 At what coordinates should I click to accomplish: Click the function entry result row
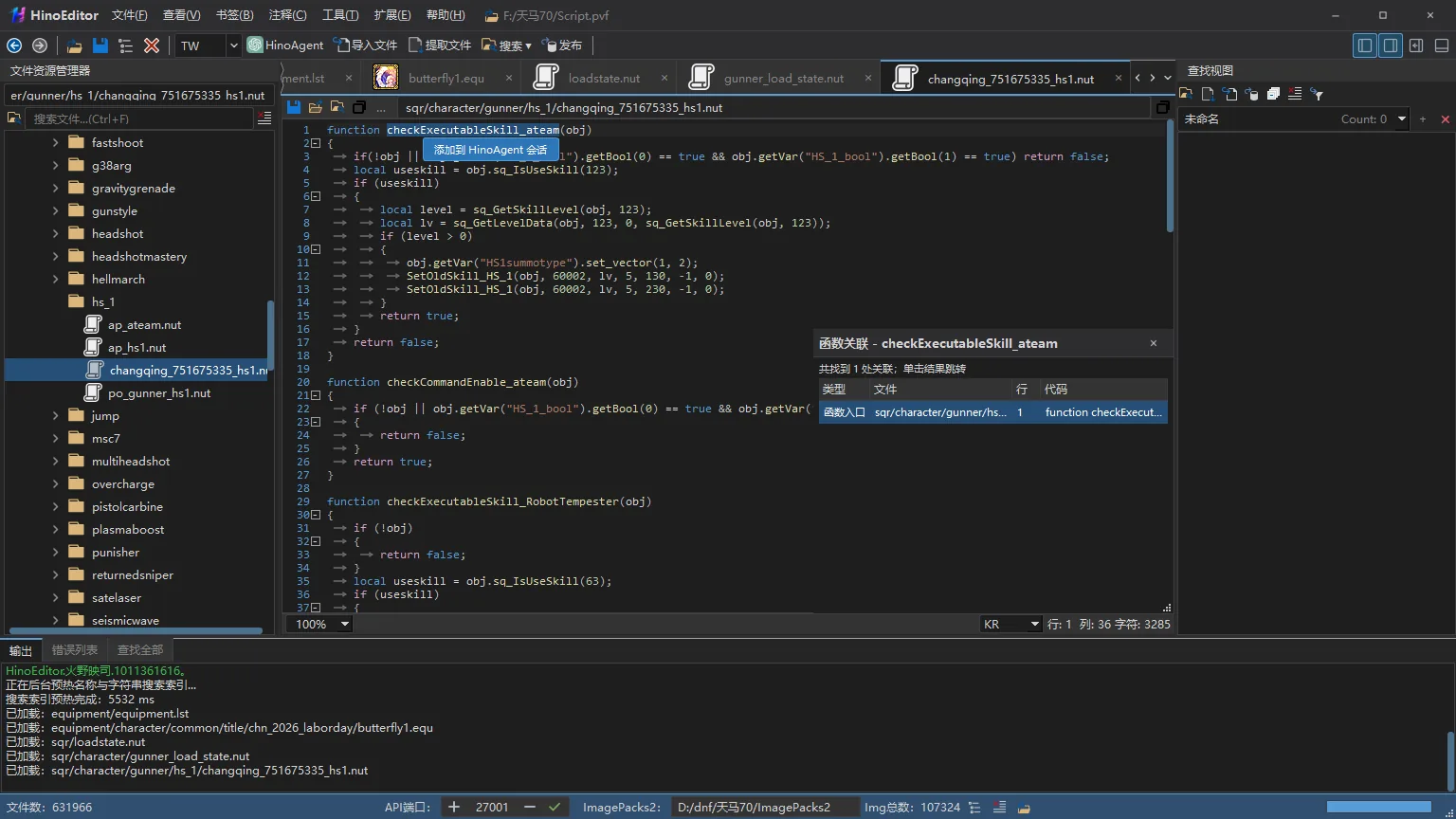pyautogui.click(x=992, y=412)
